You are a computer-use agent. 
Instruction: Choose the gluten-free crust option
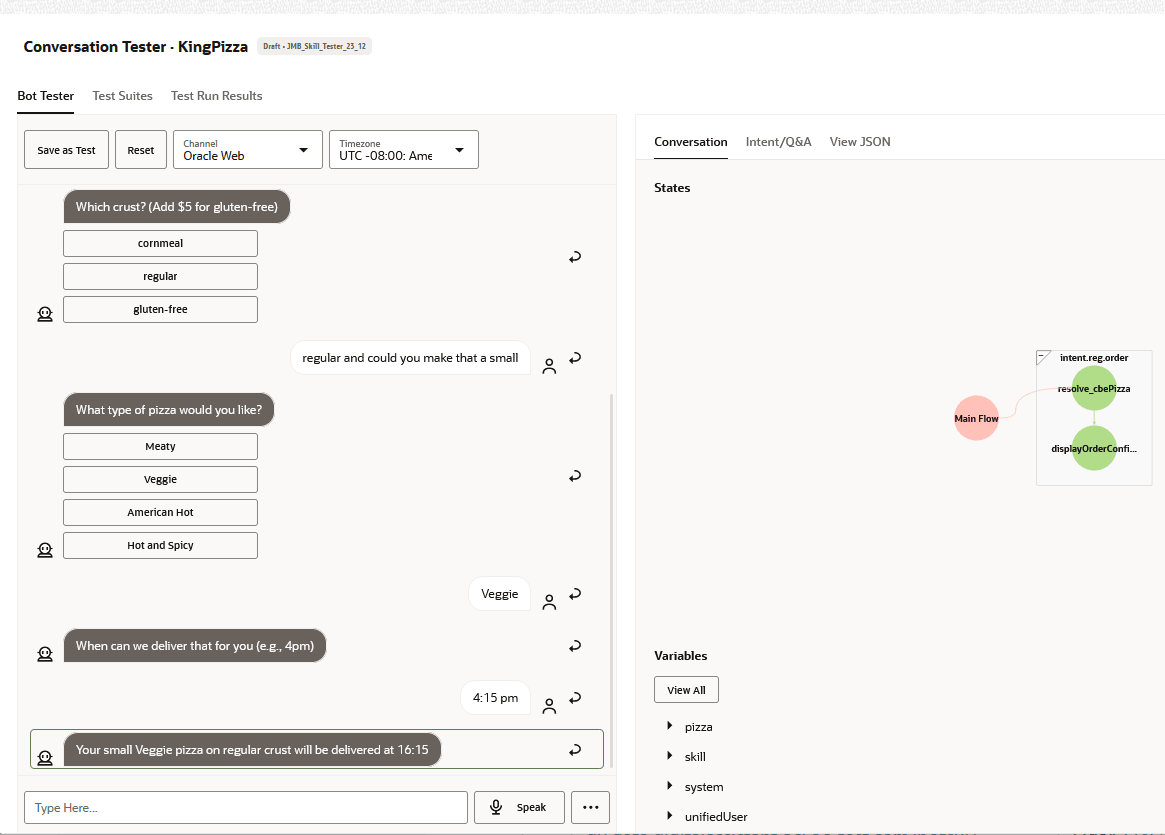click(160, 310)
